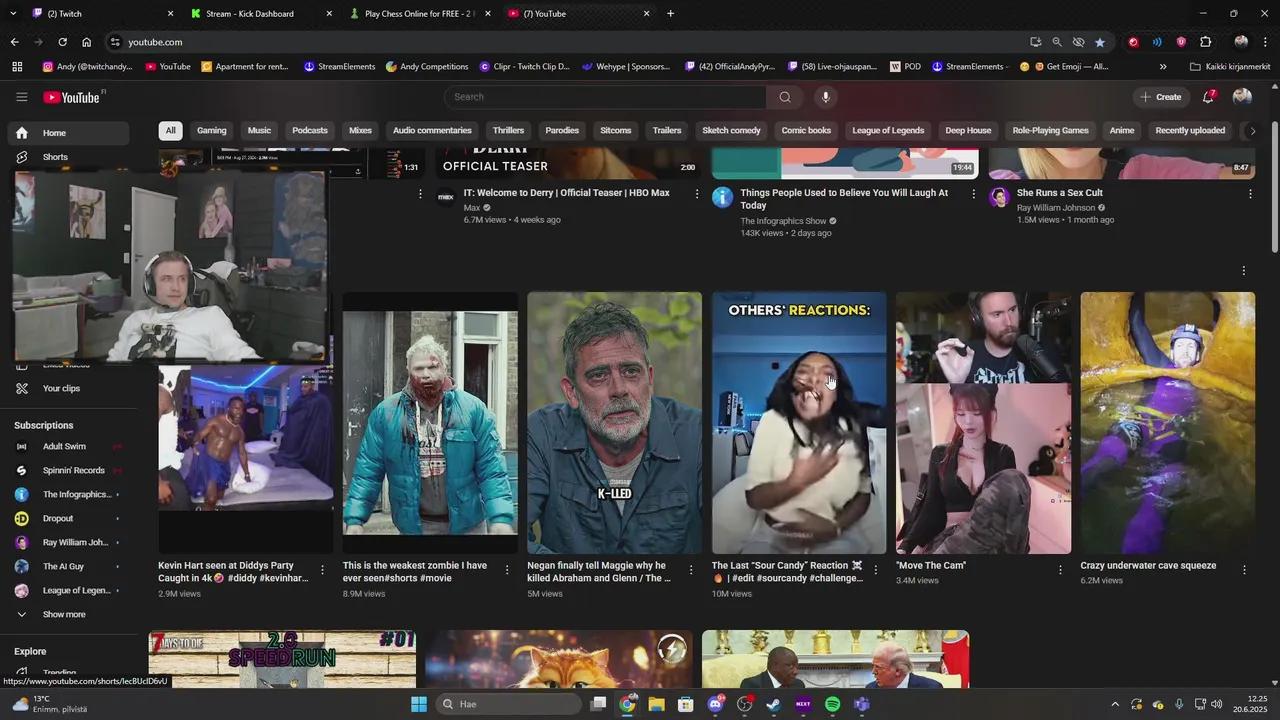Go back in browser history
The width and height of the screenshot is (1280, 720).
point(14,42)
